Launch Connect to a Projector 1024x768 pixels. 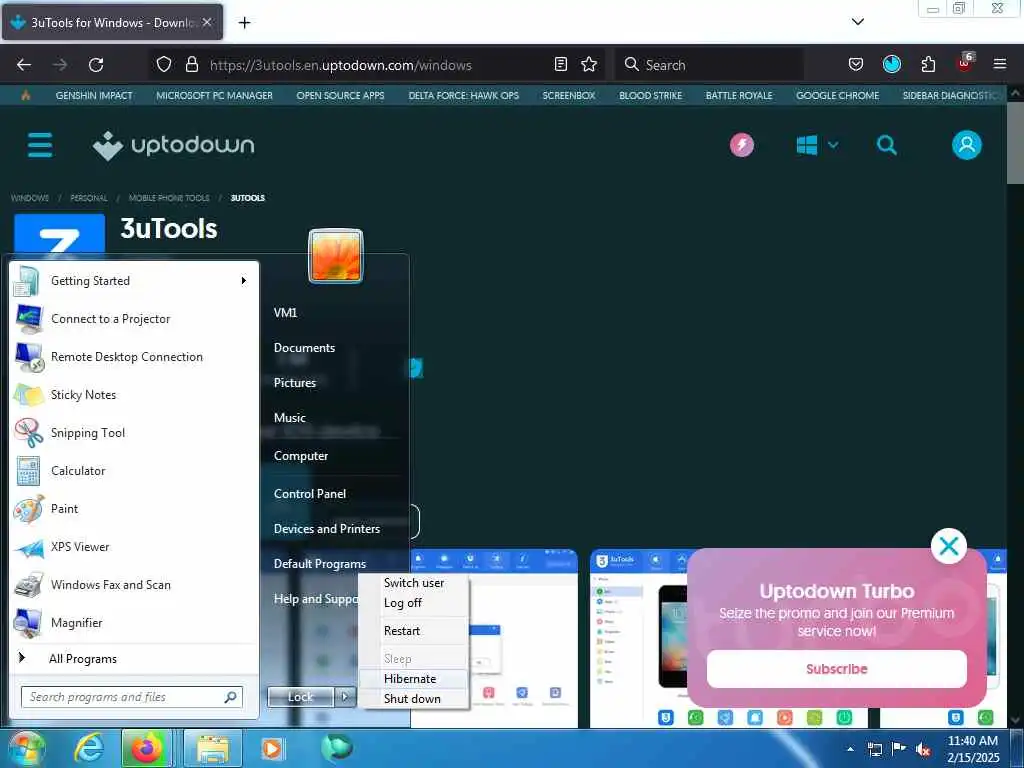134,319
